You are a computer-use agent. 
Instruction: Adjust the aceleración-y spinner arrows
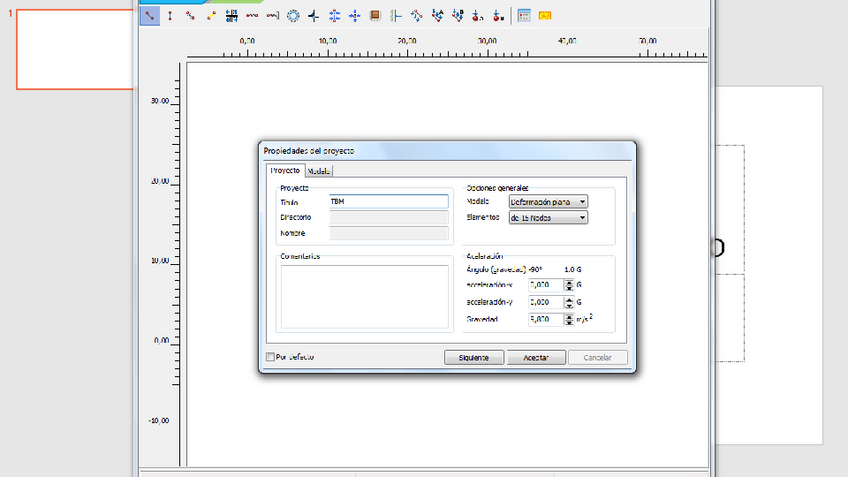pos(569,302)
